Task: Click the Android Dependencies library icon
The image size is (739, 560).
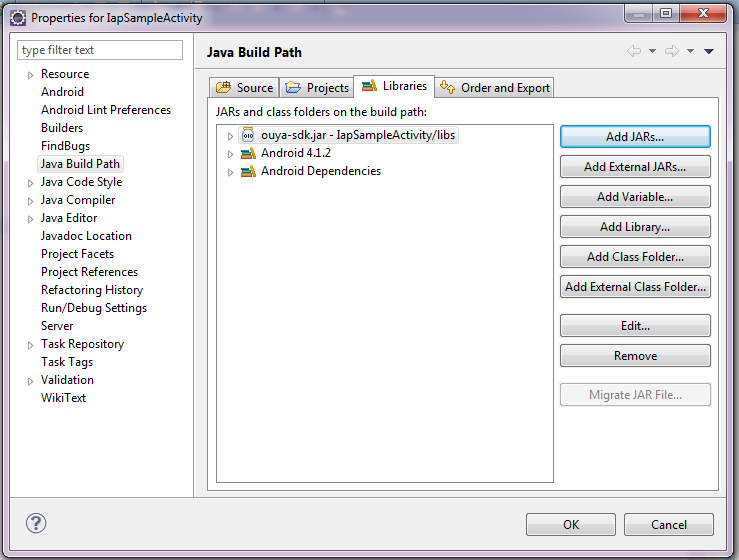Action: [248, 171]
